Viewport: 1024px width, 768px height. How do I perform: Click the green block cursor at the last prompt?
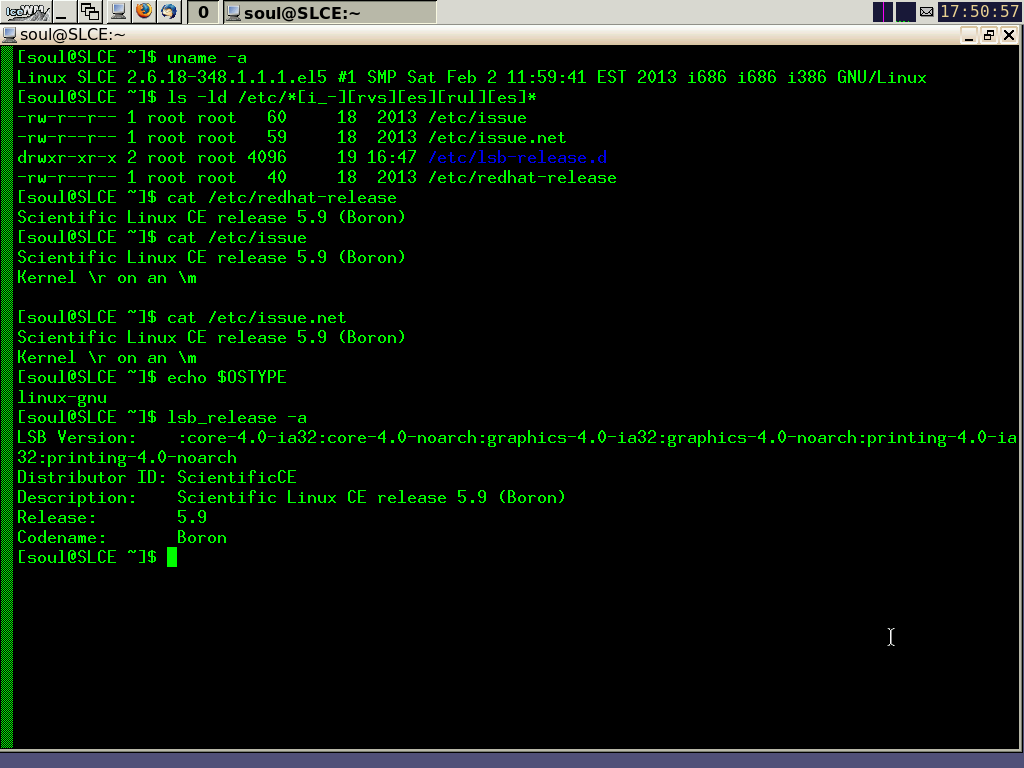click(x=172, y=557)
